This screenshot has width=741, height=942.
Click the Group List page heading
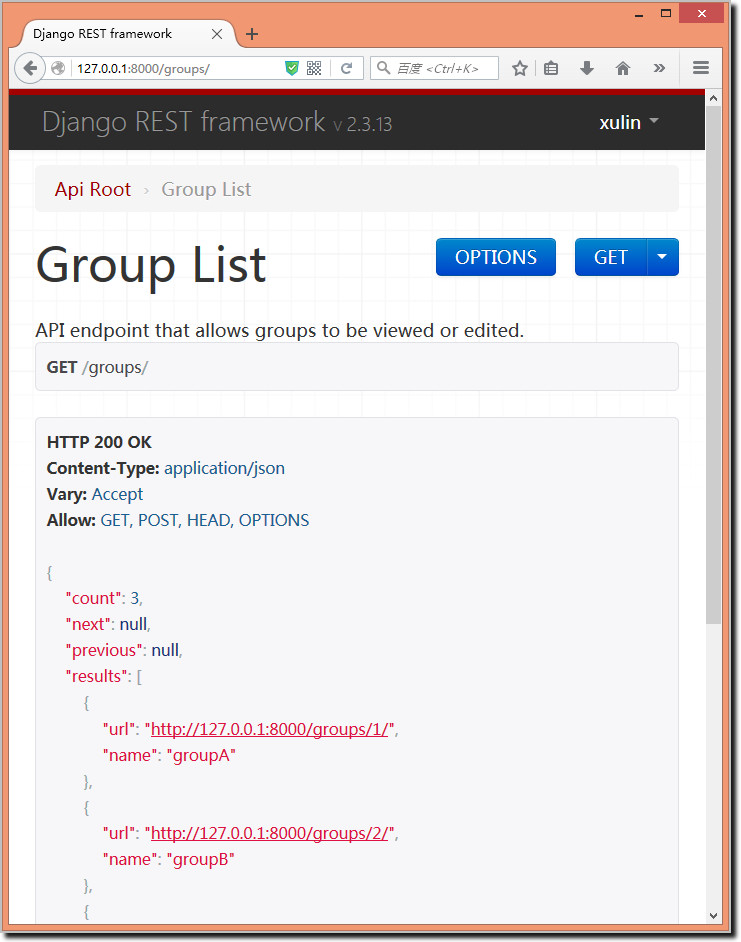[x=151, y=264]
